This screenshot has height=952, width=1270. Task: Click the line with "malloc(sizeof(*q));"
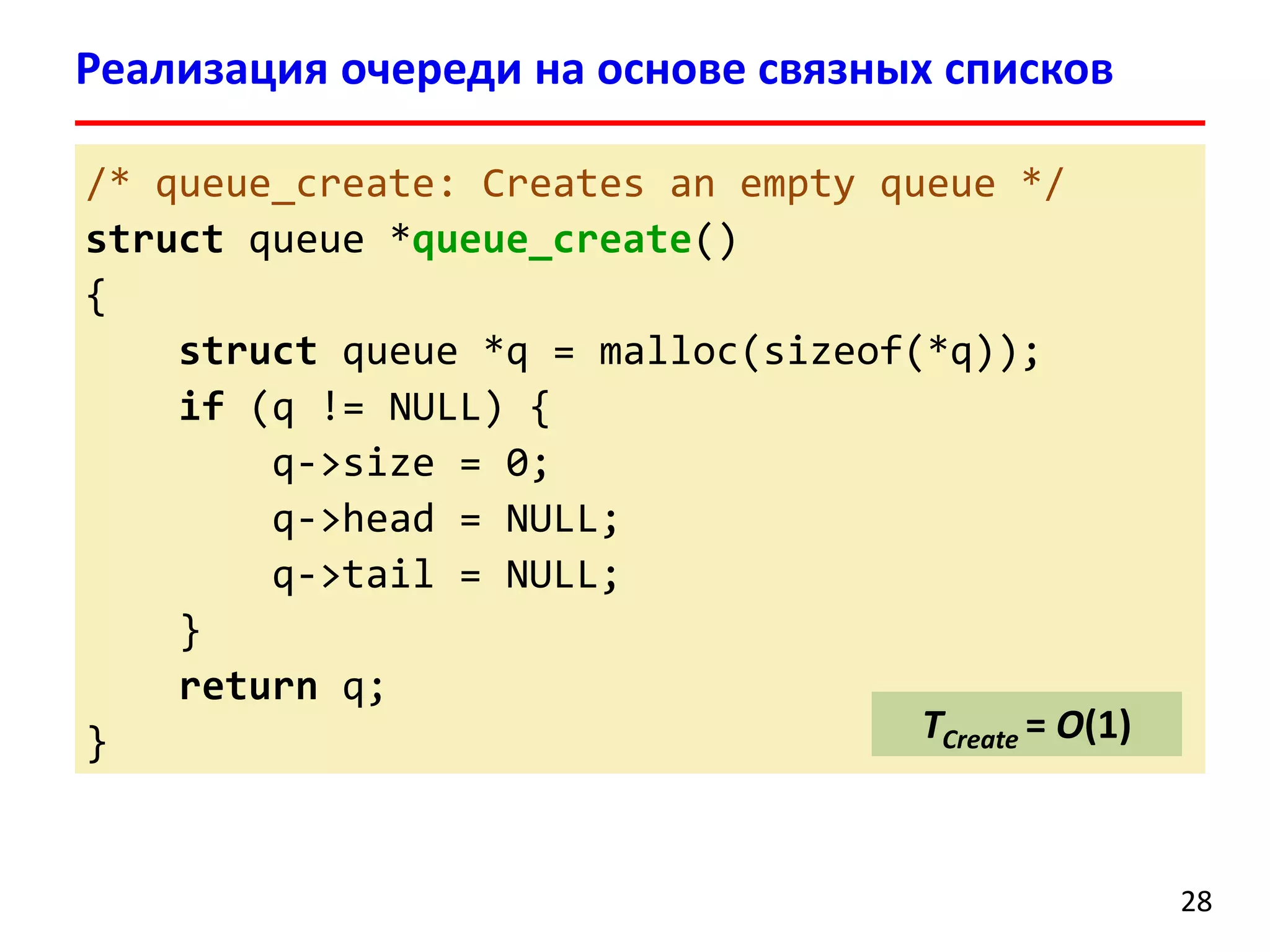[609, 352]
